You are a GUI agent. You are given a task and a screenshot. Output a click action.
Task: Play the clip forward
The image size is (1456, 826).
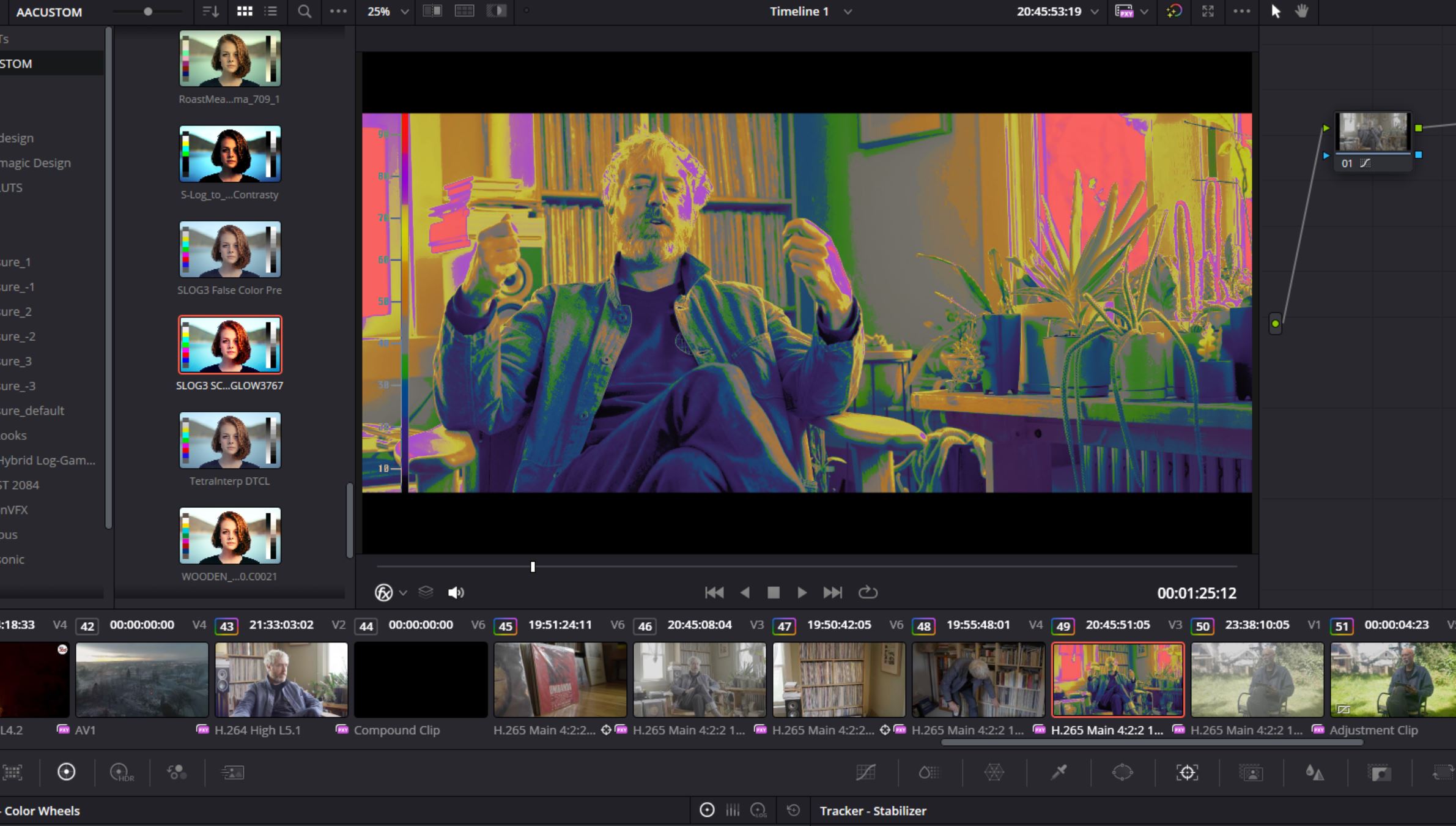click(x=802, y=592)
